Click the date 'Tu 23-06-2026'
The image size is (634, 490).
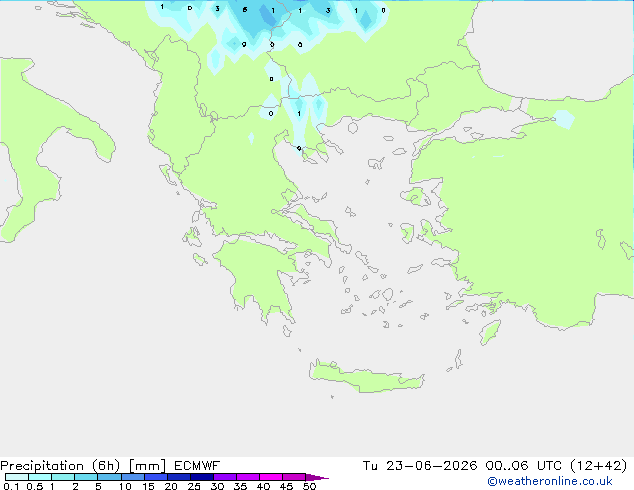(420, 466)
